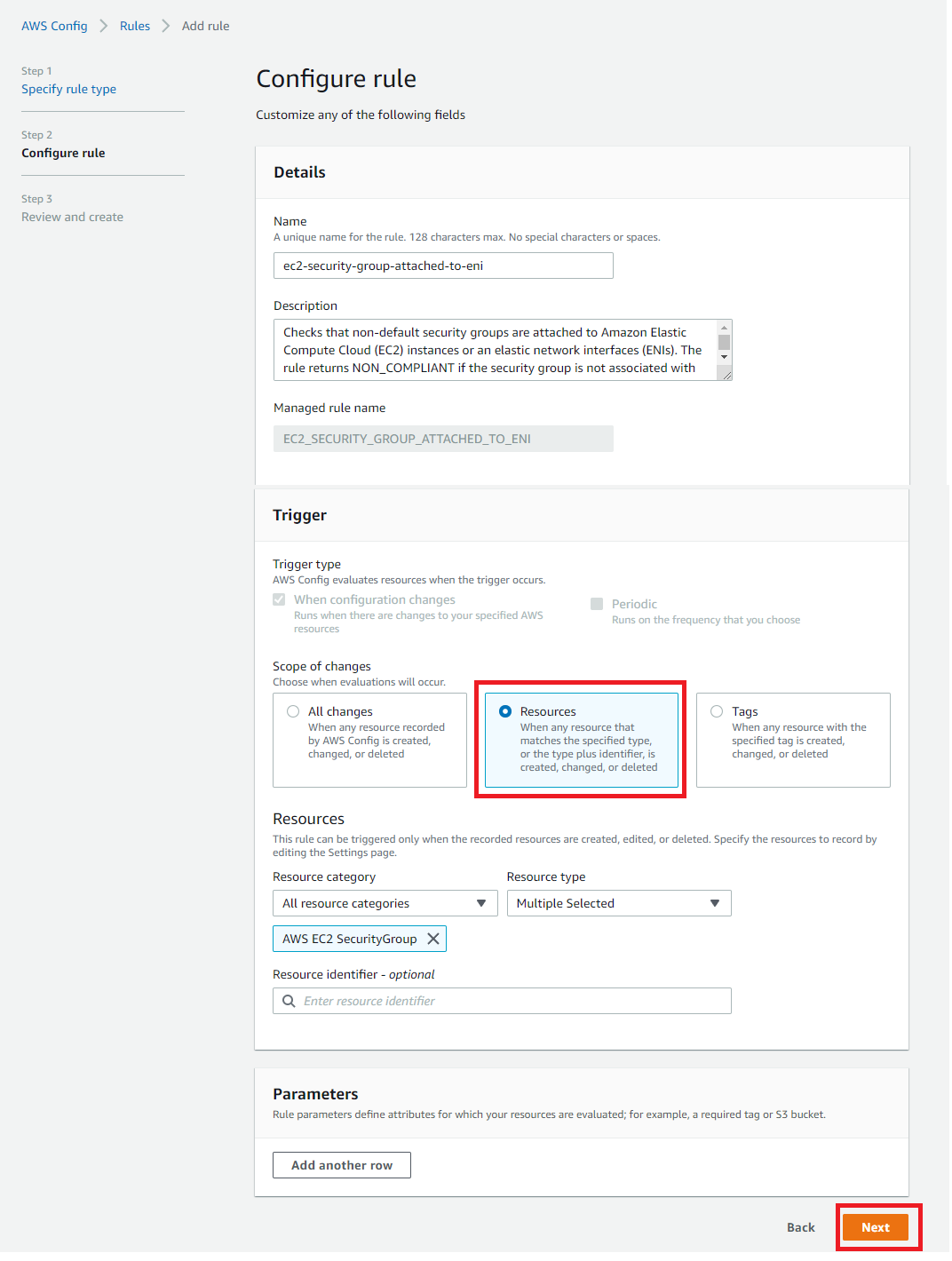Click the resource identifier search field
Image resolution: width=952 pixels, height=1261 pixels.
(502, 1001)
